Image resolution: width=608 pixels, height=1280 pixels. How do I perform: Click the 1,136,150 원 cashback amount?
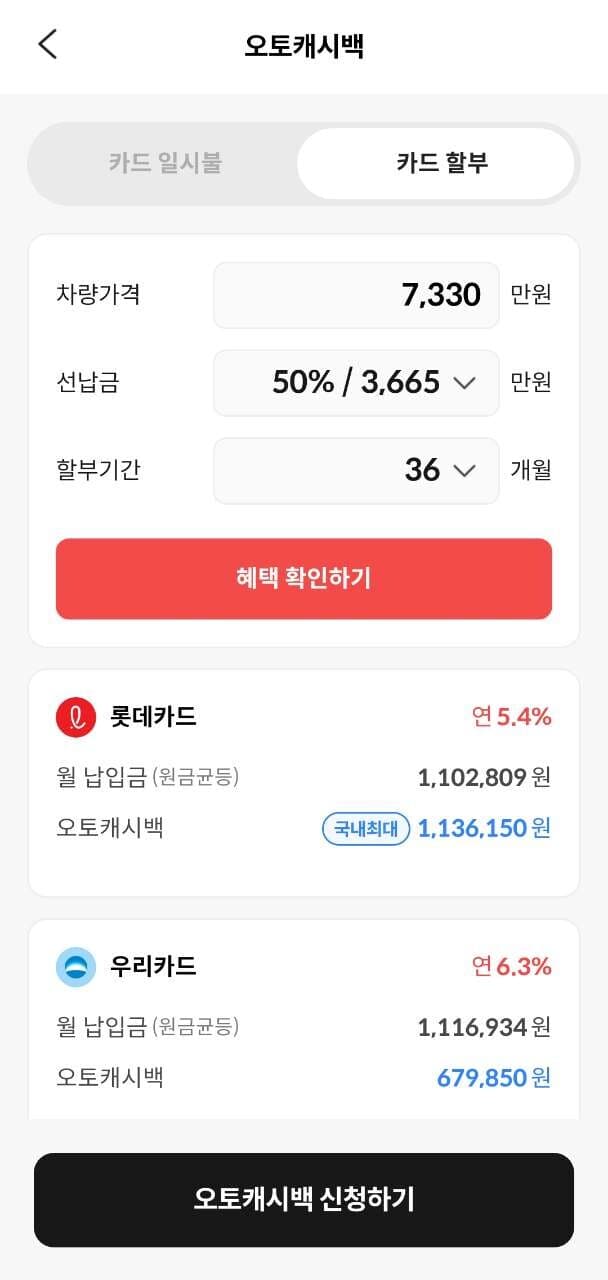478,828
